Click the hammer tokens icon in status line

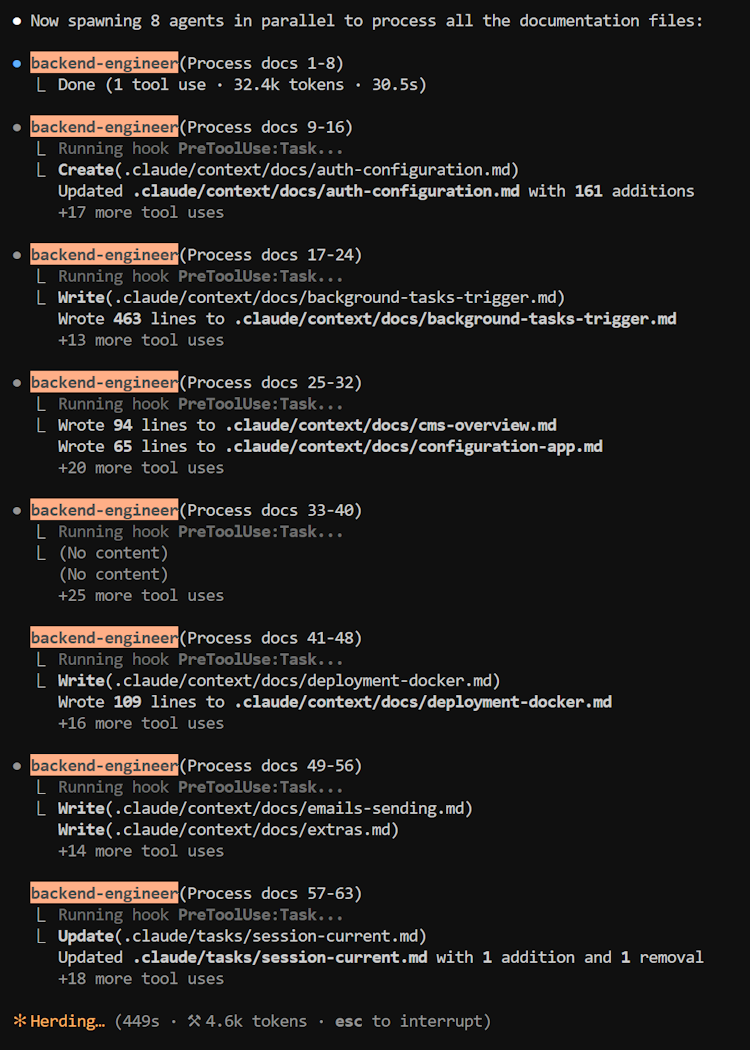pos(194,1021)
